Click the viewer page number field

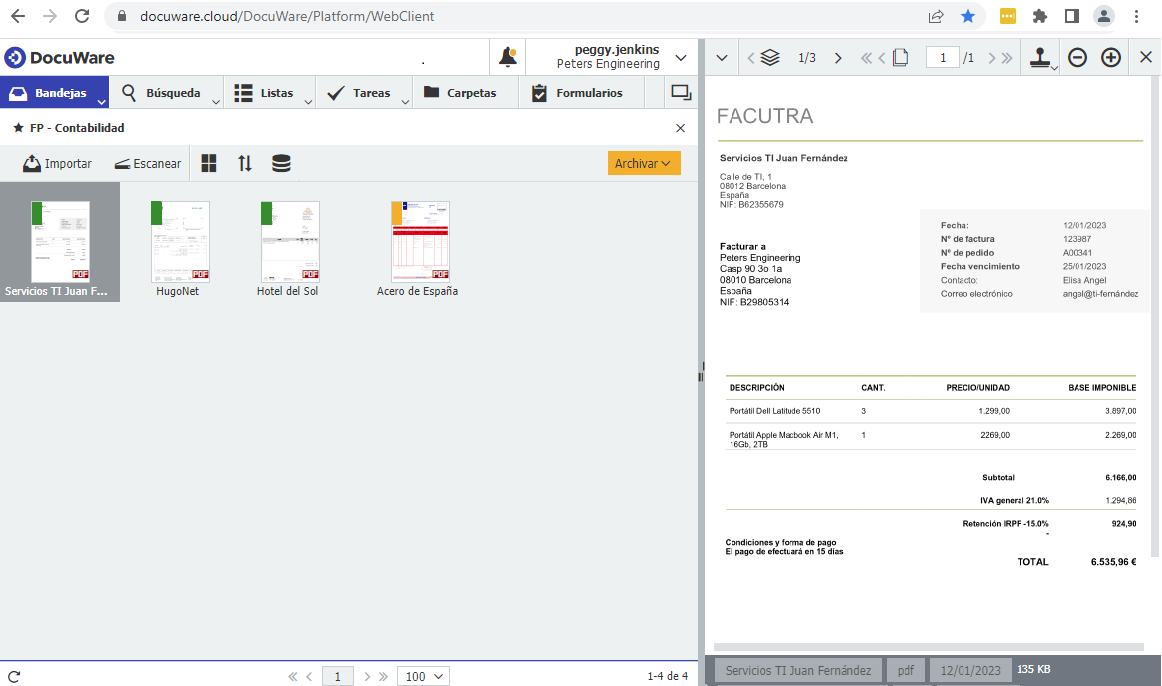click(x=942, y=58)
